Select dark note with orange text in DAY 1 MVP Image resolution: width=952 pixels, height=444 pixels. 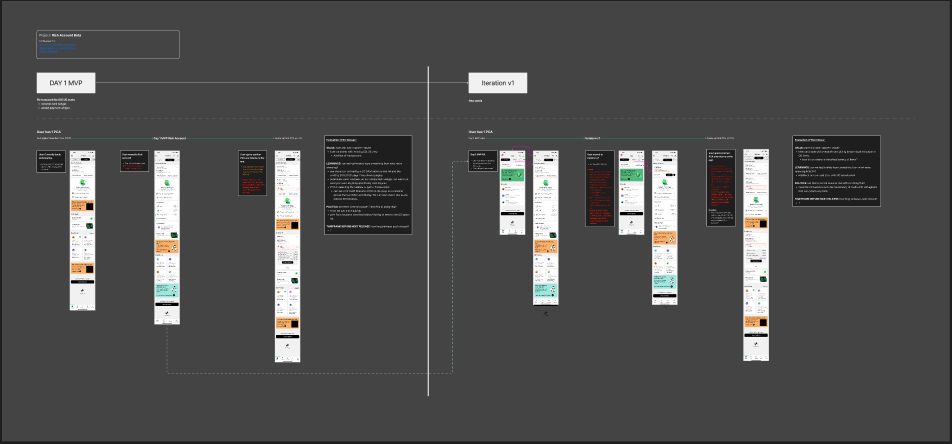pos(253,173)
